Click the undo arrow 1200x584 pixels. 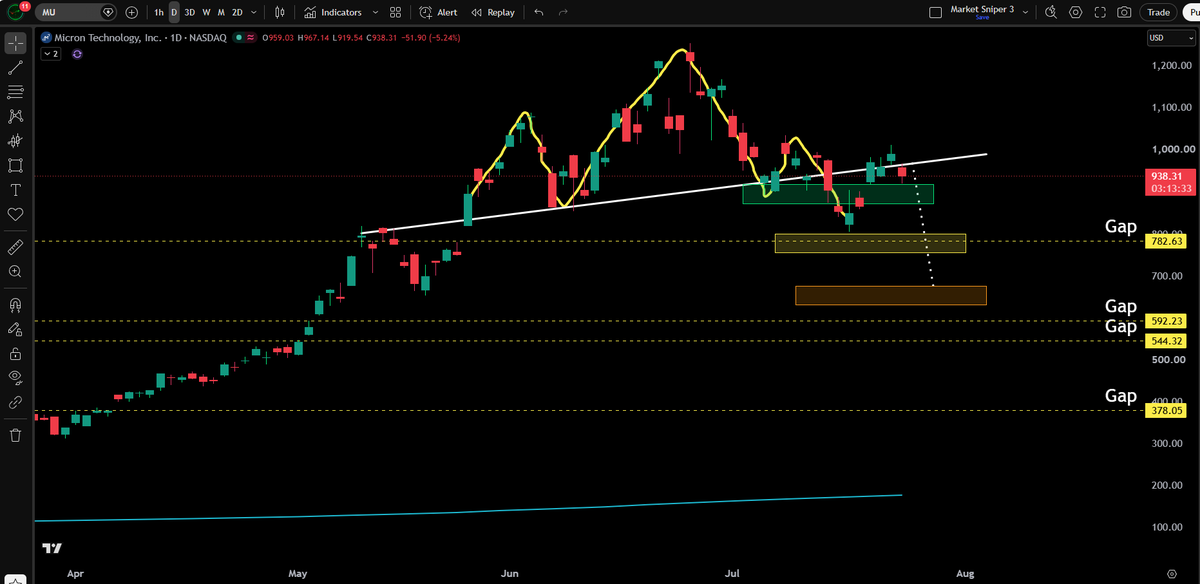click(540, 13)
